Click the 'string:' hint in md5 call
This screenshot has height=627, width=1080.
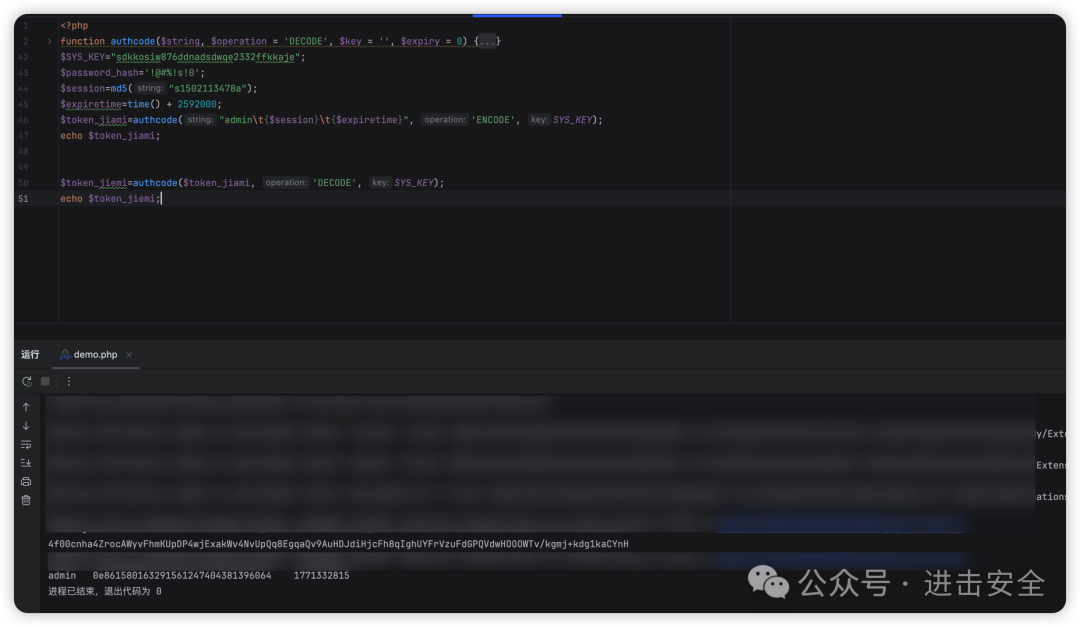150,88
